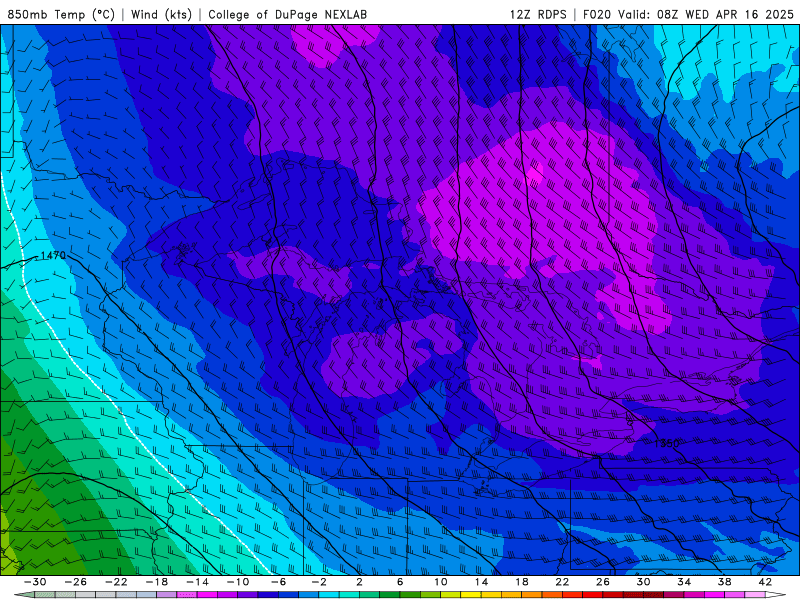Click the '18' color scale label
The height and width of the screenshot is (600, 800).
coord(522,582)
